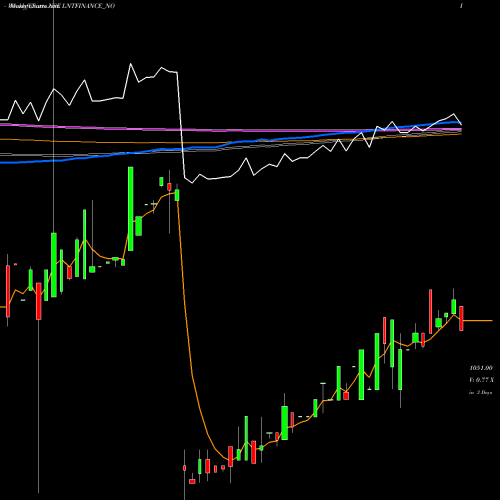
Task: Click the tallest green candlestick before the price drop
Action: click(x=131, y=209)
